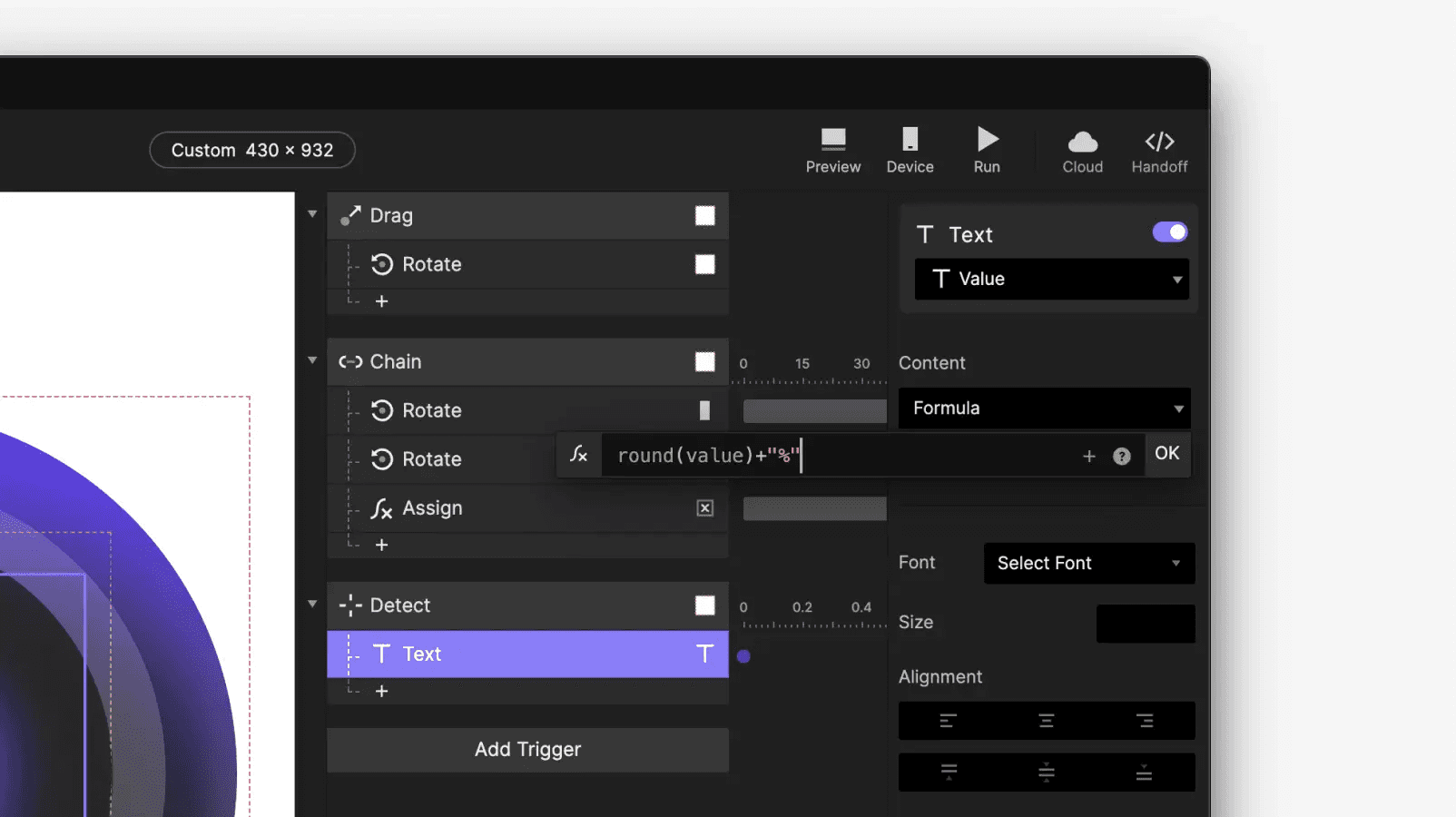The height and width of the screenshot is (817, 1456).
Task: Open the Select Font dropdown
Action: pyautogui.click(x=1089, y=564)
